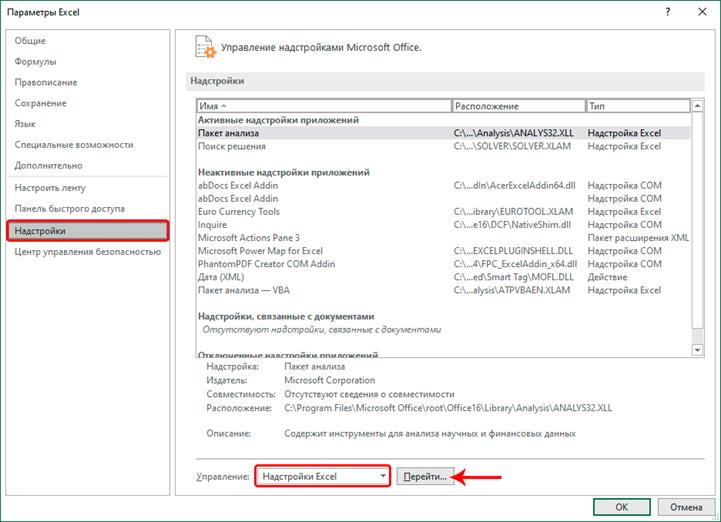Select the Дата (XML) add-in row
This screenshot has height=522, width=721.
point(443,277)
